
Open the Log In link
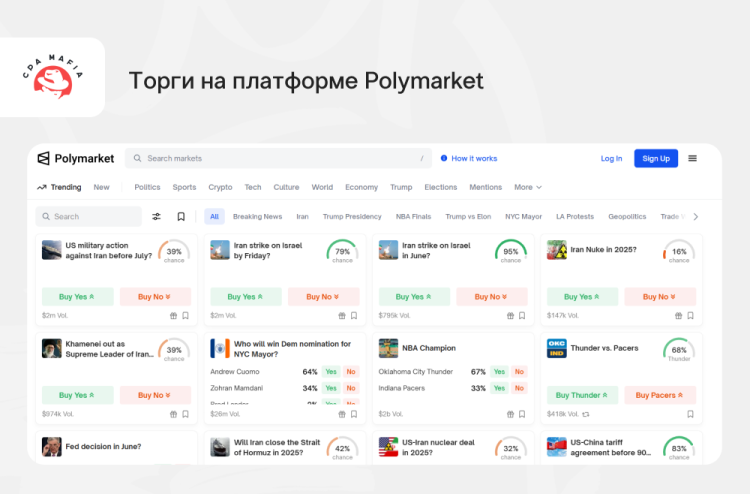coord(611,158)
